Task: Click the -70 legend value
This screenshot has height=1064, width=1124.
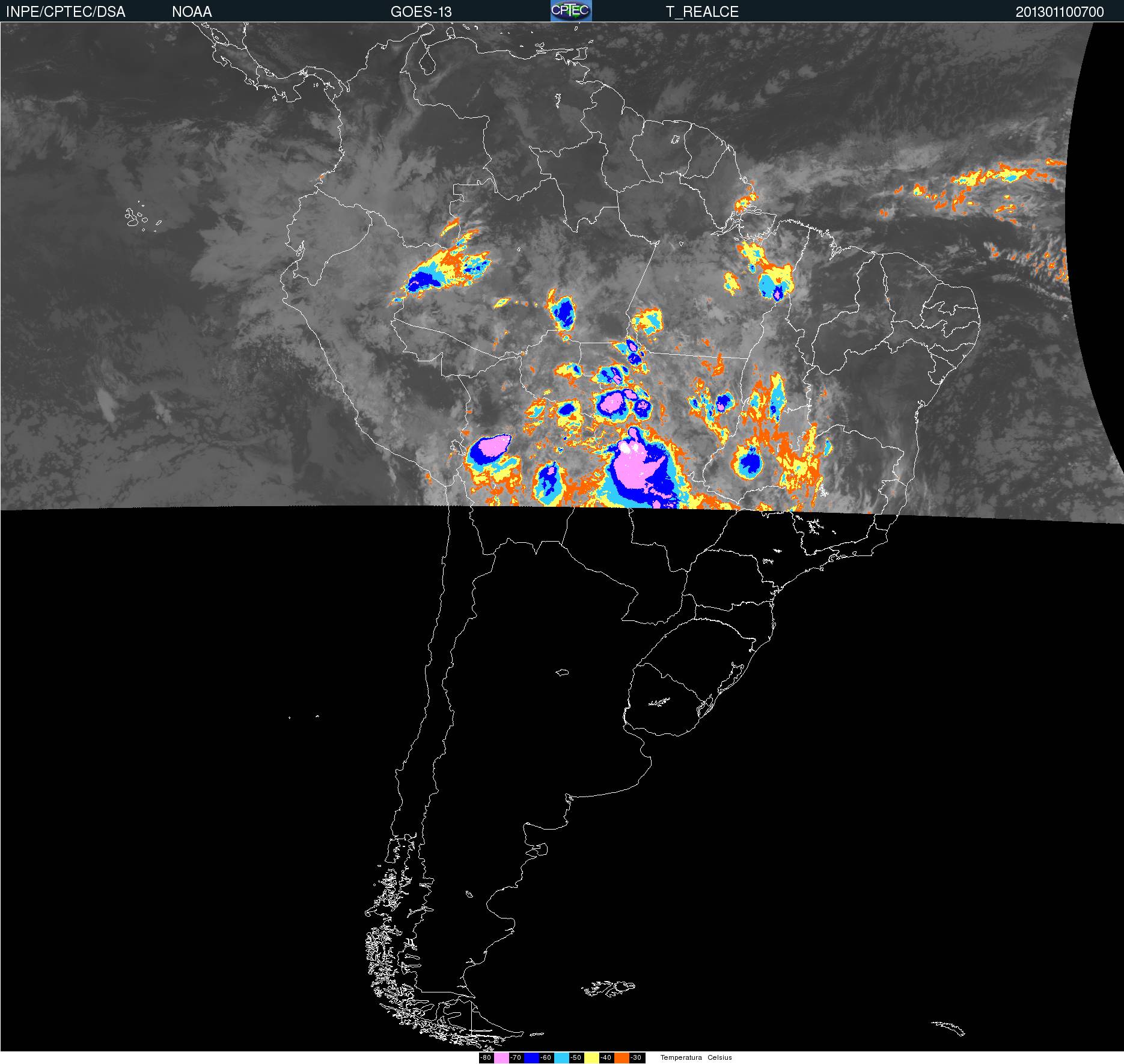Action: point(516,1058)
